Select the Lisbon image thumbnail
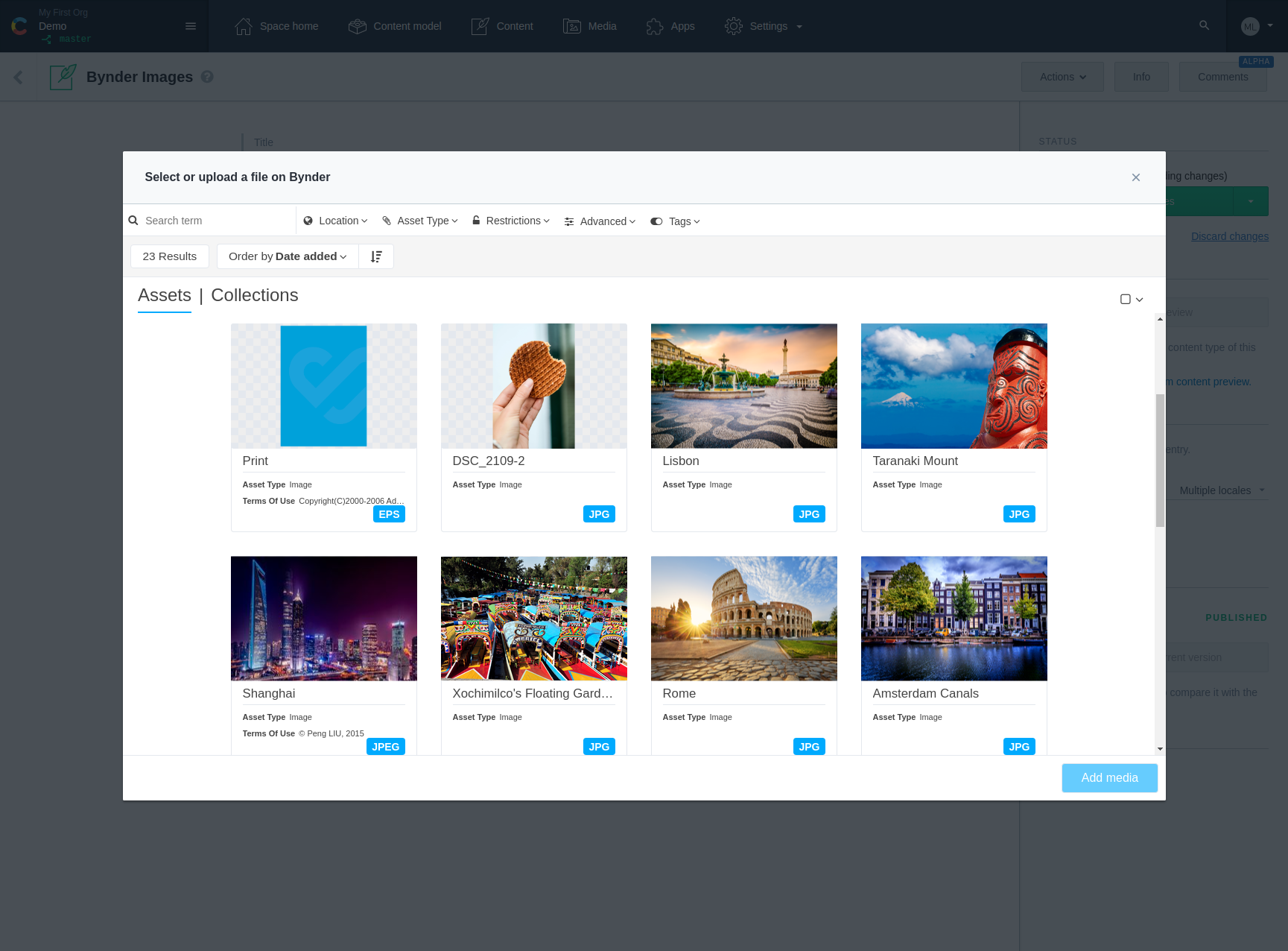The width and height of the screenshot is (1288, 951). point(744,386)
